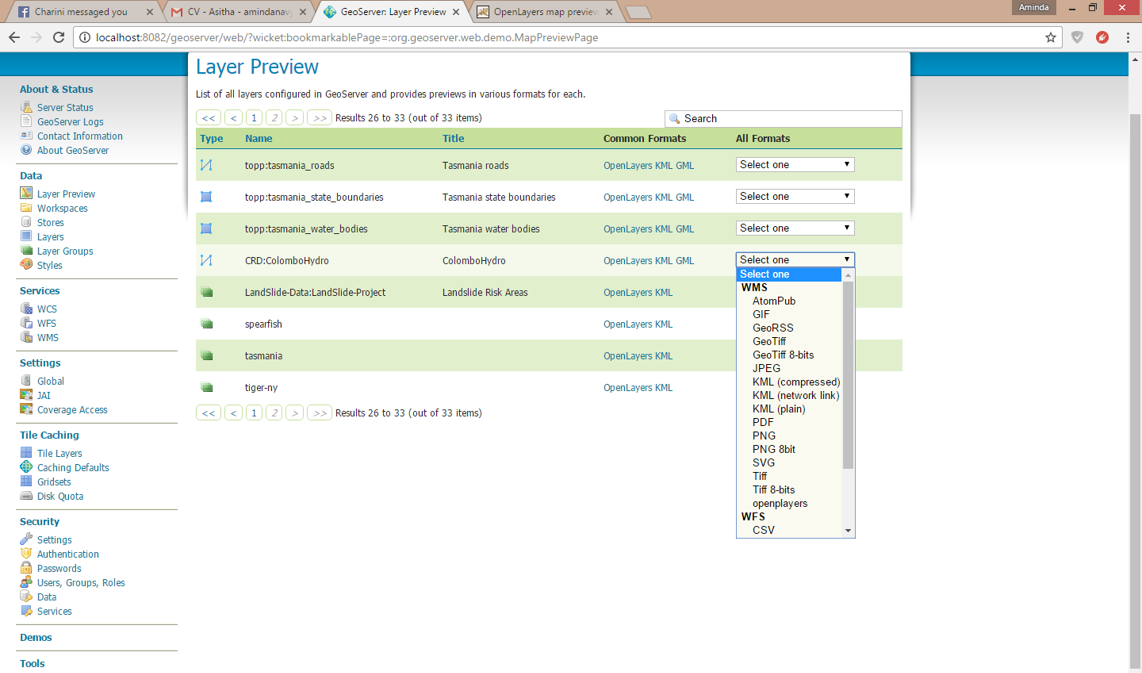
Task: Sort layers by Title column header
Action: coord(453,138)
